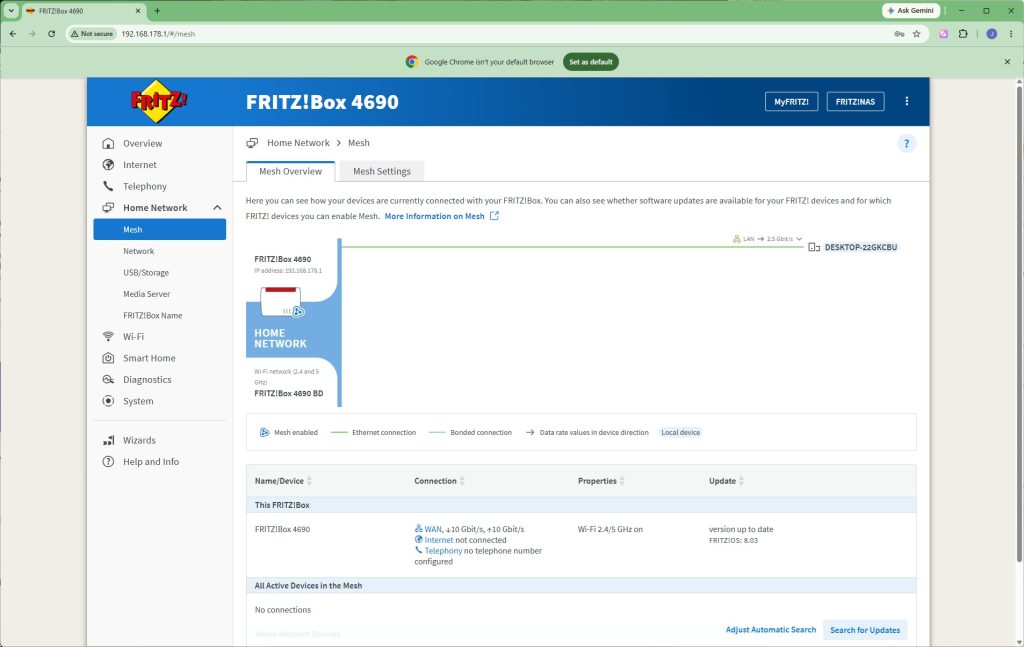Bookmark this page with the star icon
This screenshot has height=647, width=1024.
[x=916, y=34]
